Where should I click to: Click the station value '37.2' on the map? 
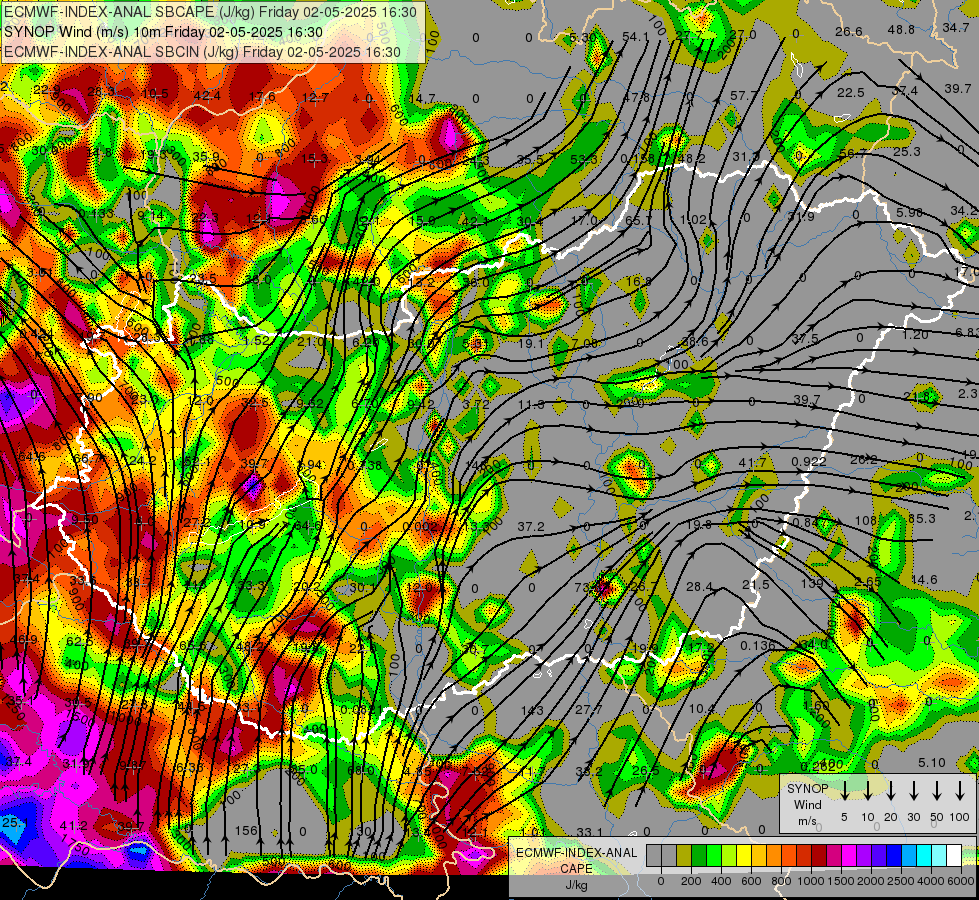click(531, 527)
